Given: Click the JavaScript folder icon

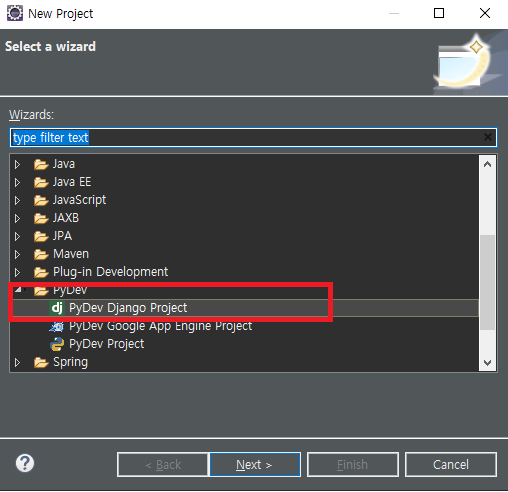Looking at the screenshot, I should point(41,200).
